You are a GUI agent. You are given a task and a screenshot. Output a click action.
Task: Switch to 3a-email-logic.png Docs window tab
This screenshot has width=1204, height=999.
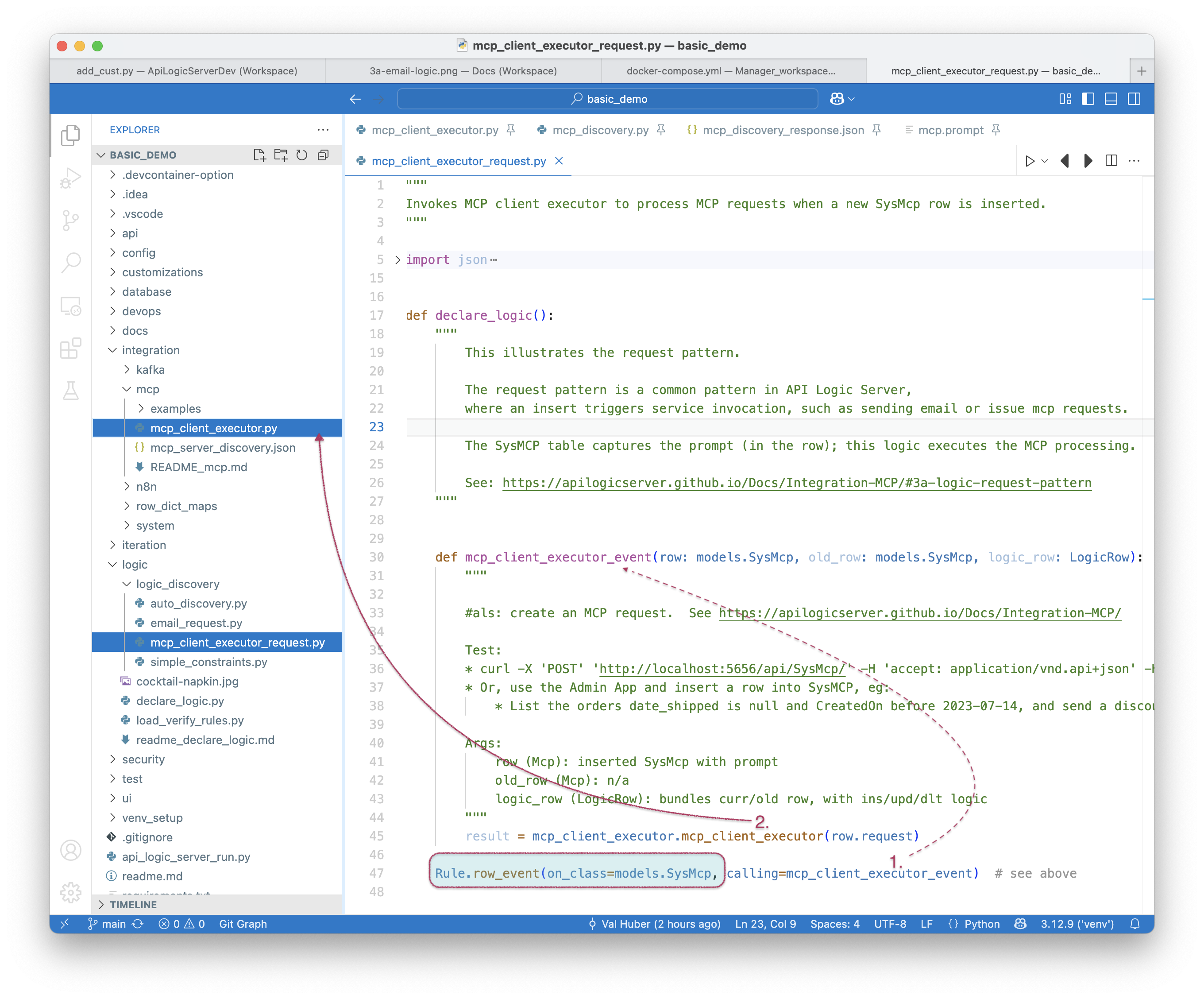point(463,71)
